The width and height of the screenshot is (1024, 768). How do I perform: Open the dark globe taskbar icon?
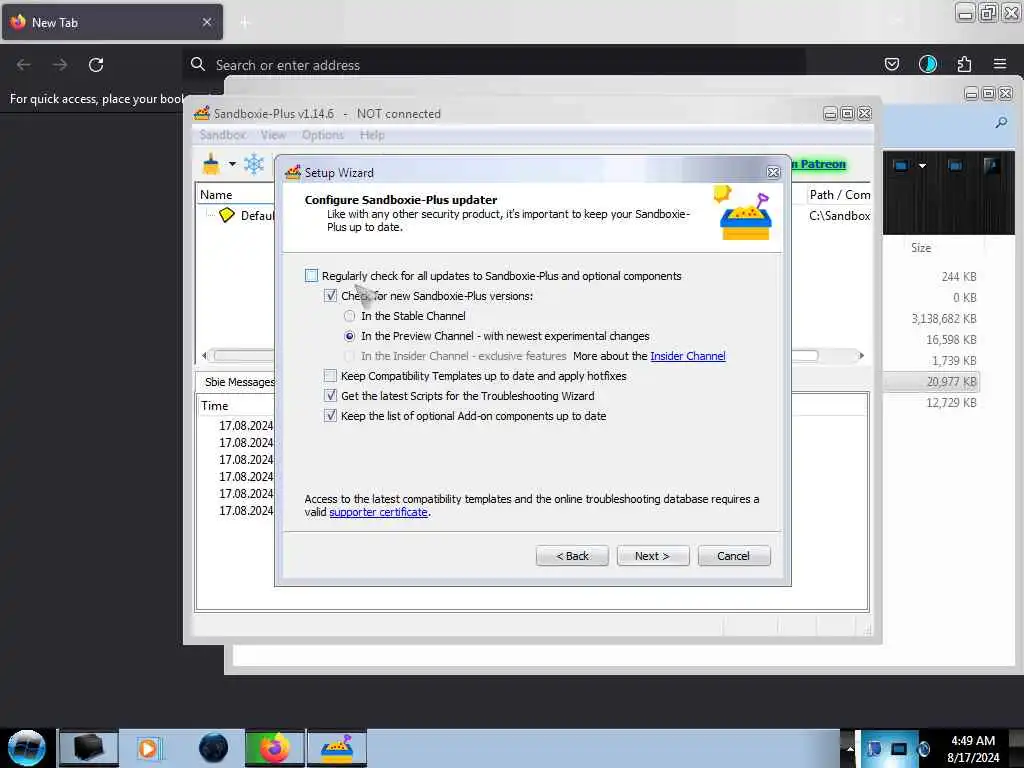pos(213,748)
